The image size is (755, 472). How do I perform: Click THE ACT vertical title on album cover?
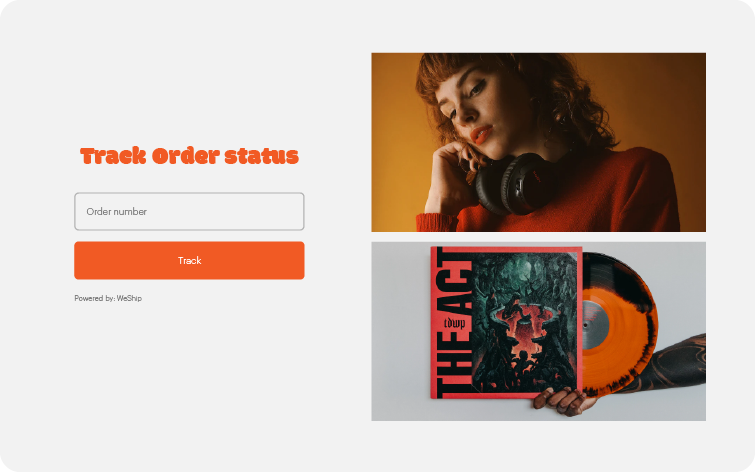click(454, 323)
